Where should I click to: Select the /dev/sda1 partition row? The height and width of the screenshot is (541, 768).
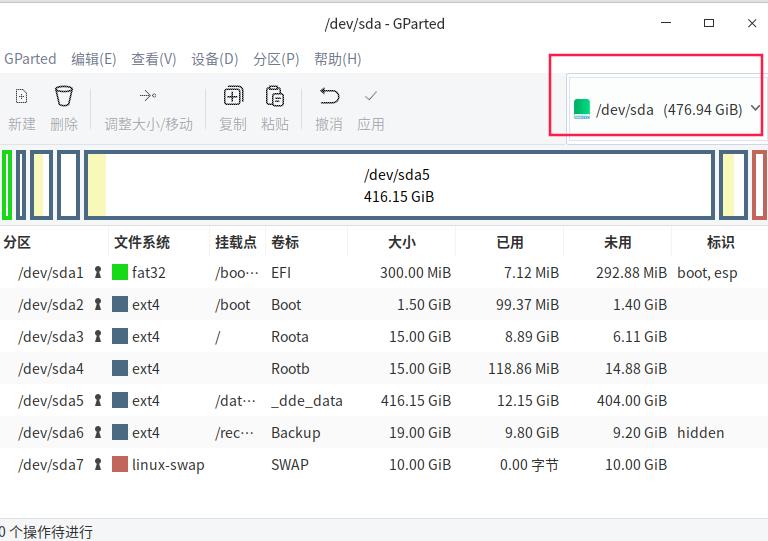[x=384, y=272]
